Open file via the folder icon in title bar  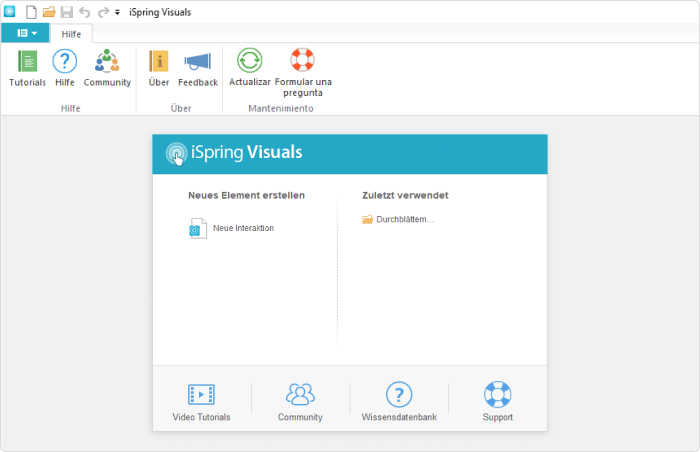point(49,12)
